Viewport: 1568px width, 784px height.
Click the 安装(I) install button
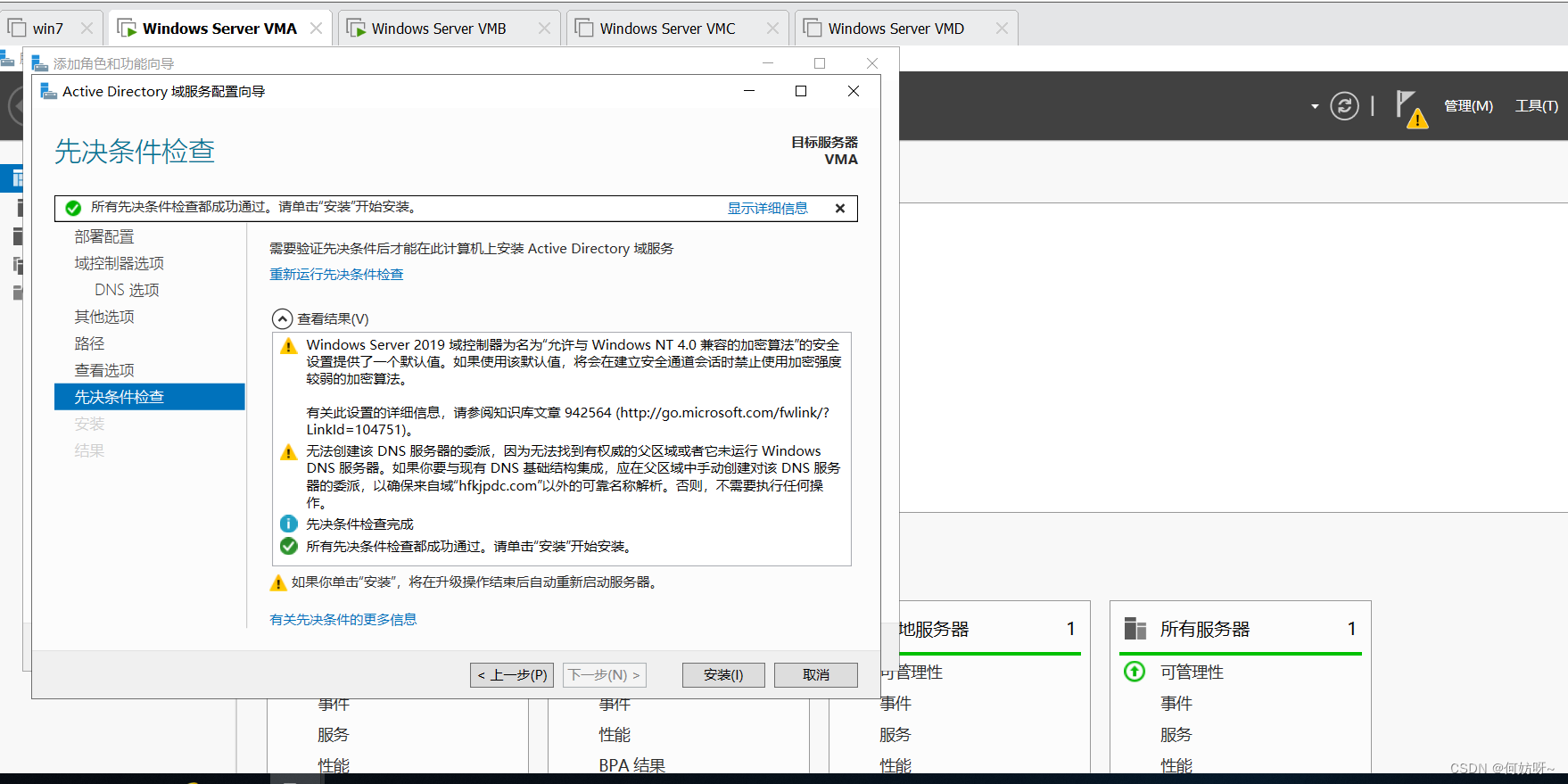(x=723, y=675)
